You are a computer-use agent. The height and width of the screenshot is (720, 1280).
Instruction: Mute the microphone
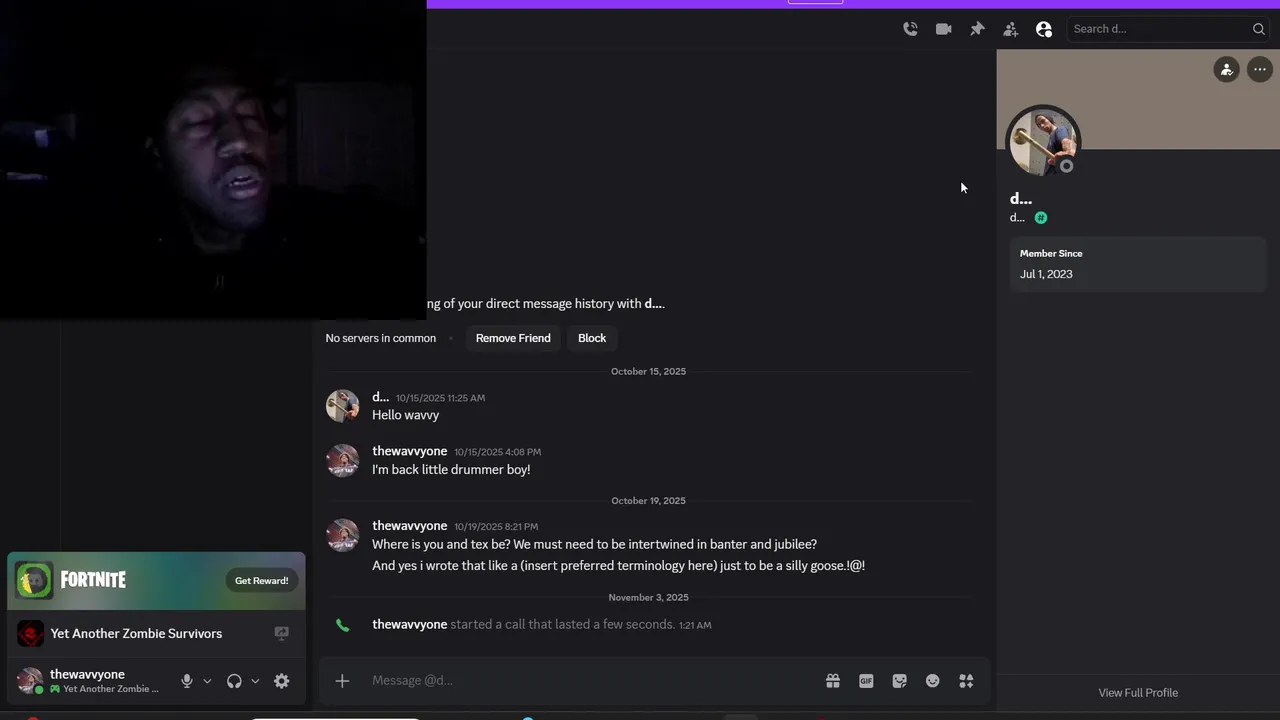pyautogui.click(x=186, y=681)
